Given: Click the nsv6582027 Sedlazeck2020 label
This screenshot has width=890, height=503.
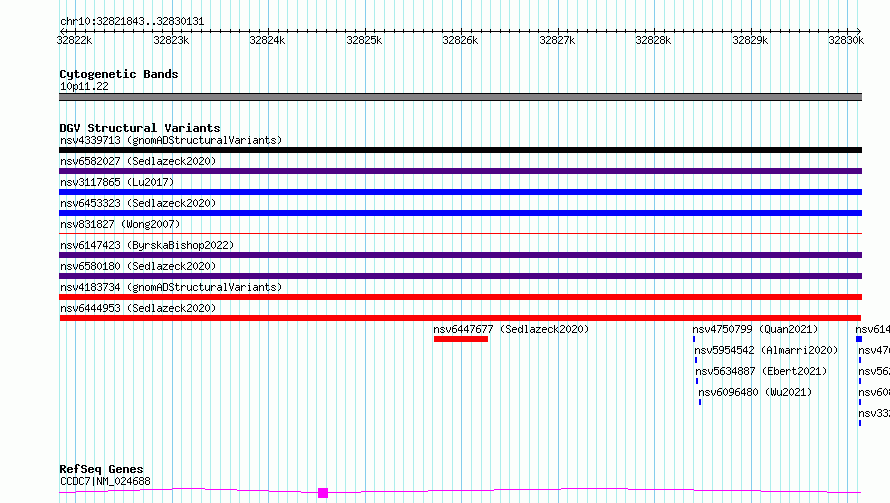Looking at the screenshot, I should (x=138, y=161).
